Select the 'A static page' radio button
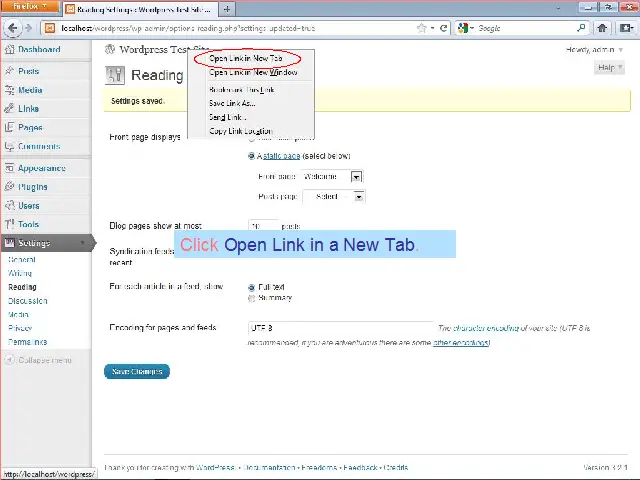This screenshot has width=640, height=480. click(x=251, y=156)
